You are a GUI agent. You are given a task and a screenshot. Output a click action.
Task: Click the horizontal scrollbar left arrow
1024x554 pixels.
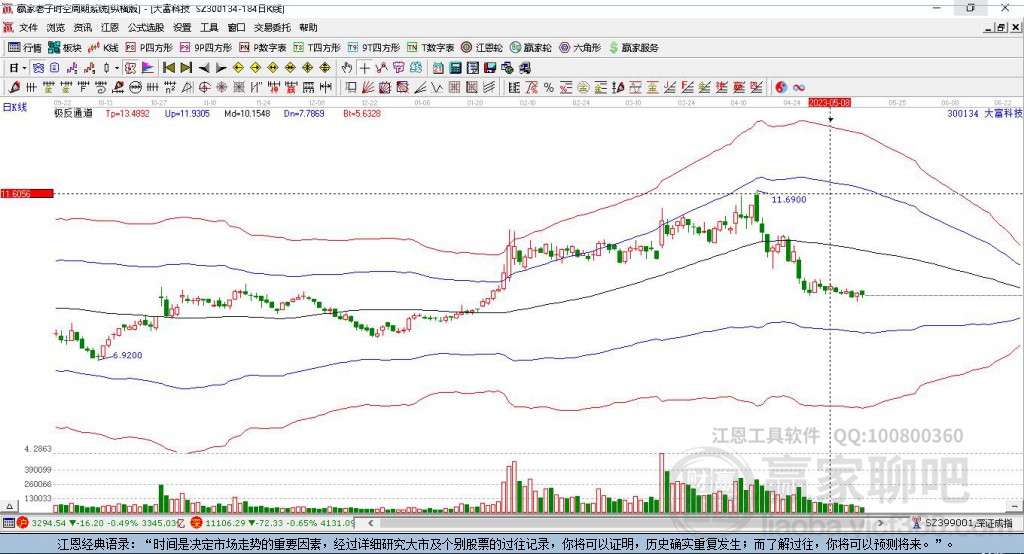(x=370, y=523)
